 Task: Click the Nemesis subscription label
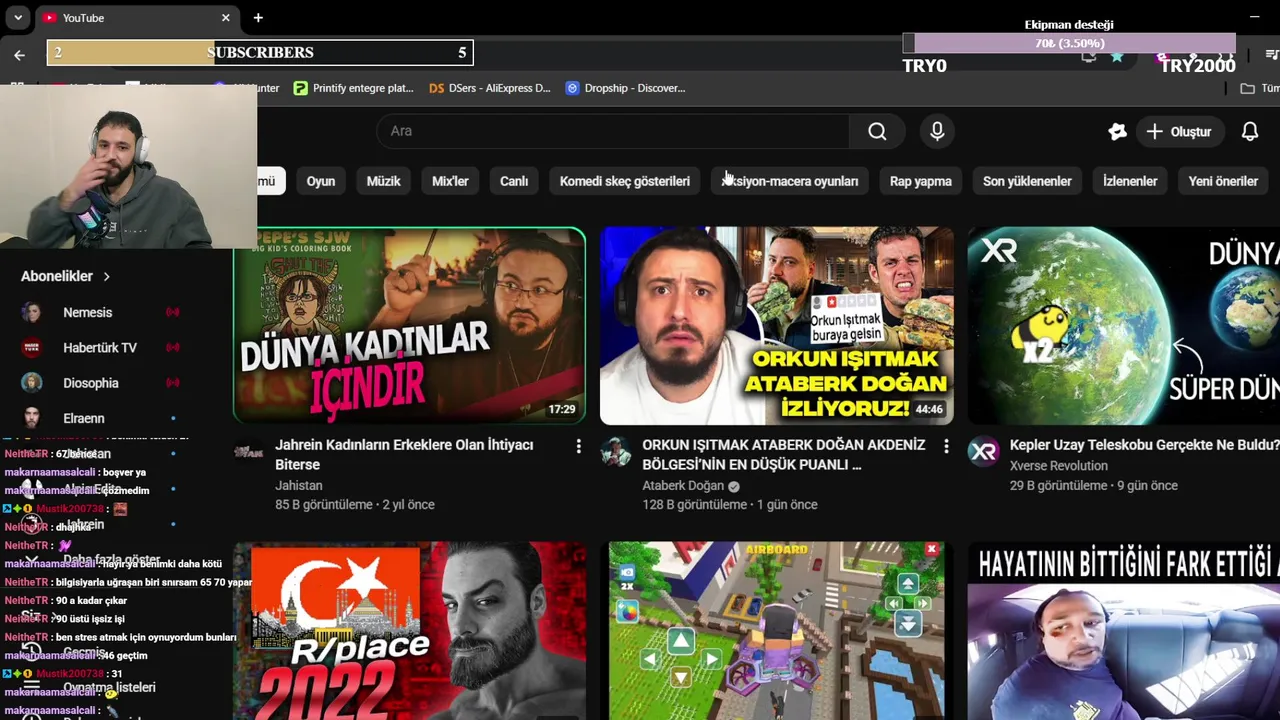[88, 313]
